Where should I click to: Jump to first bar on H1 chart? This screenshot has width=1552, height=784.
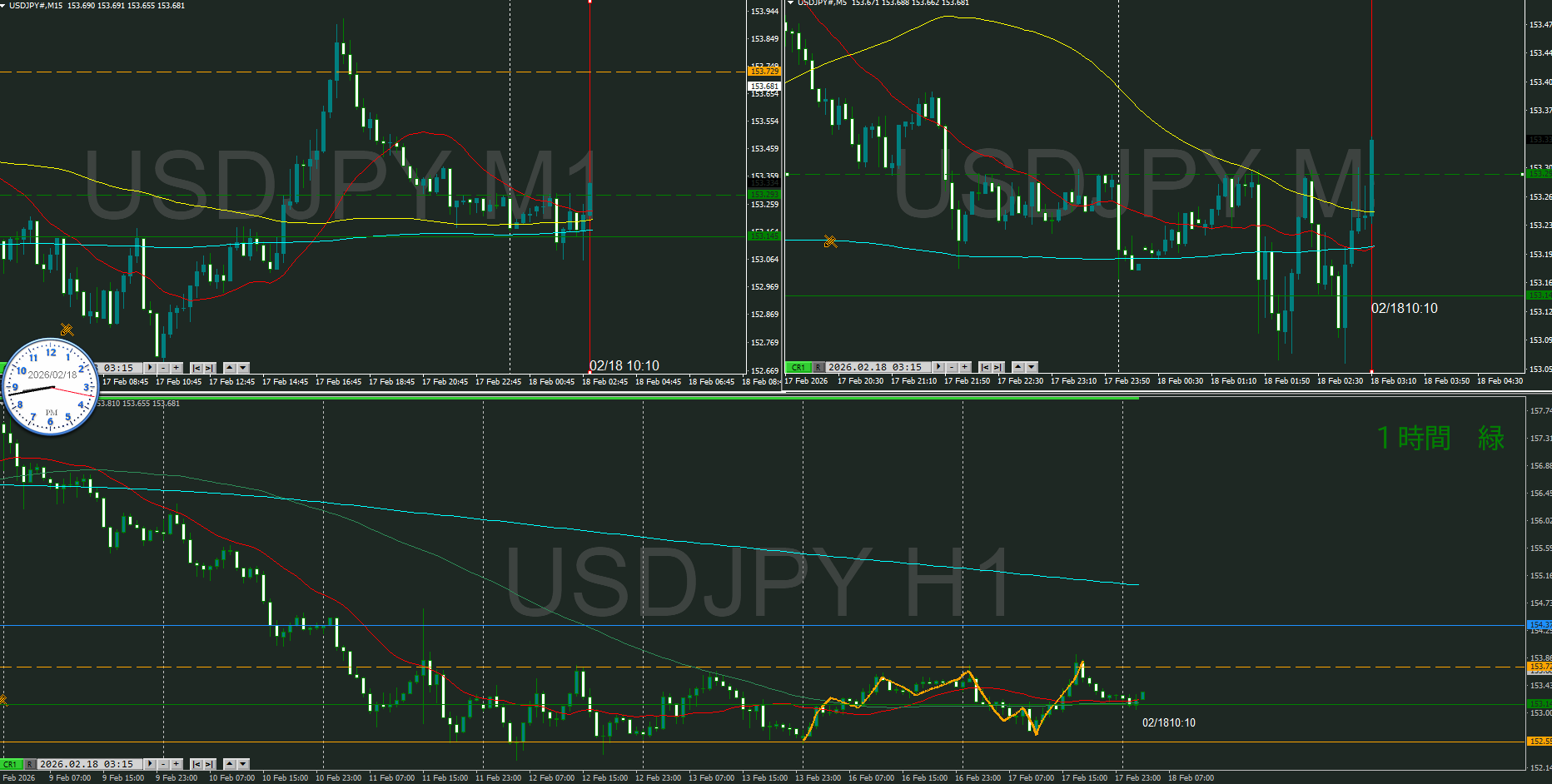pos(196,764)
